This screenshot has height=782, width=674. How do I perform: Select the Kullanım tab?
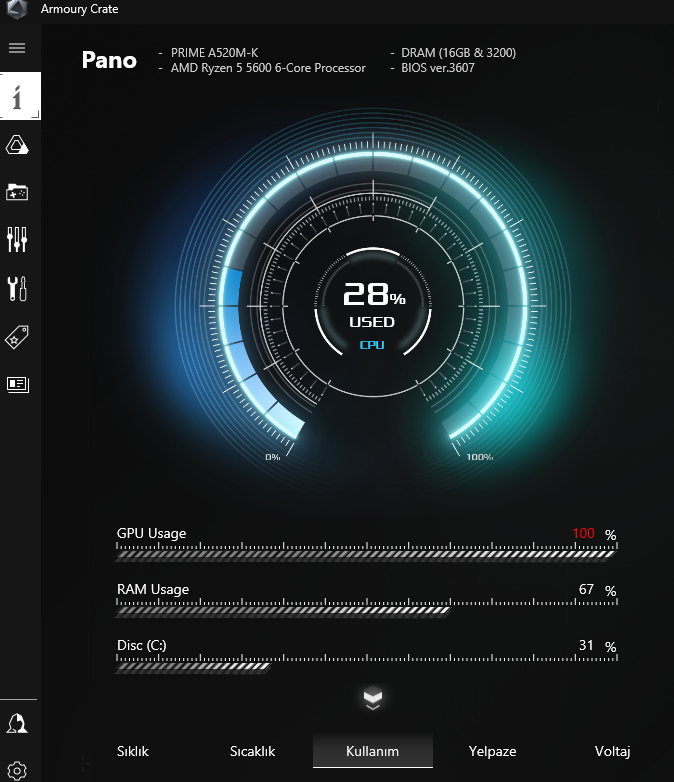pyautogui.click(x=373, y=751)
